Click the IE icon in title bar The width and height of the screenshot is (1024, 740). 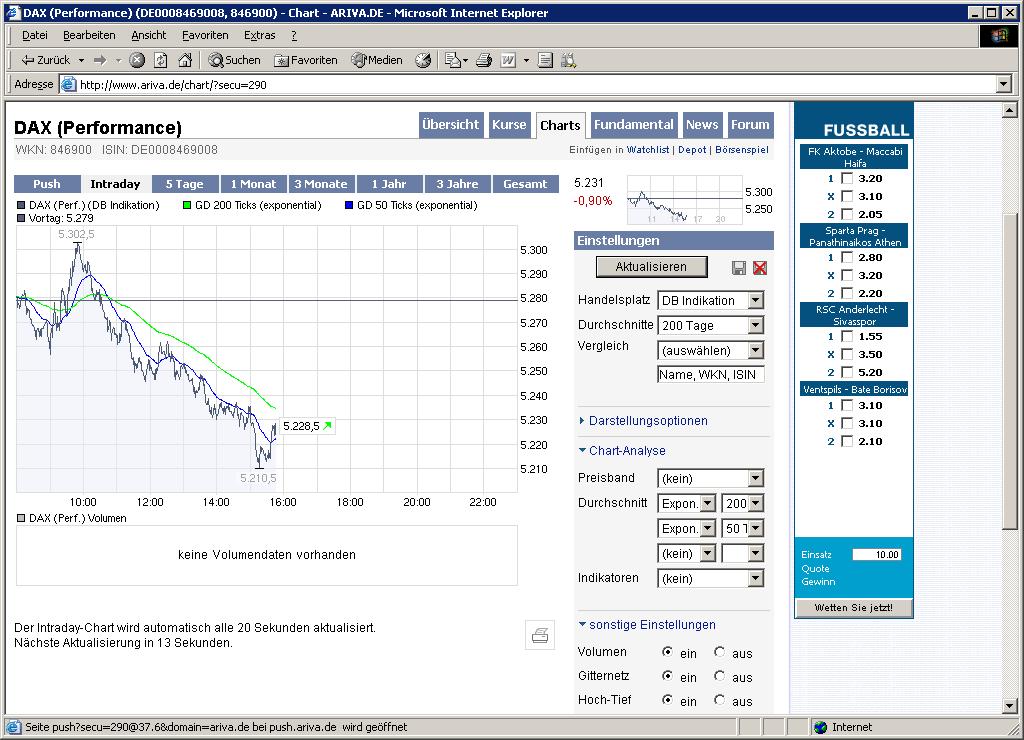pyautogui.click(x=13, y=12)
